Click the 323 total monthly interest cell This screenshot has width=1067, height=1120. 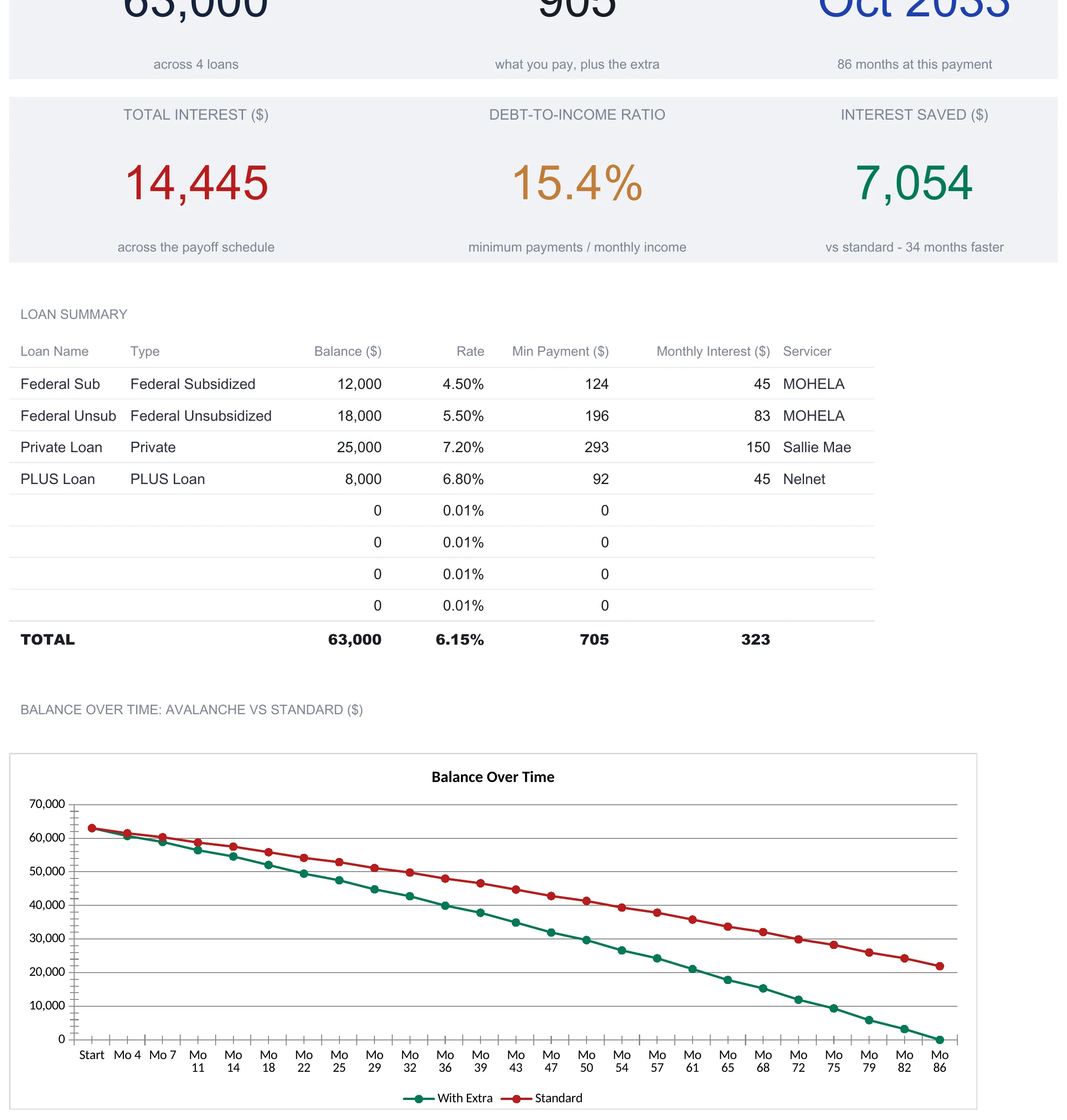coord(755,640)
